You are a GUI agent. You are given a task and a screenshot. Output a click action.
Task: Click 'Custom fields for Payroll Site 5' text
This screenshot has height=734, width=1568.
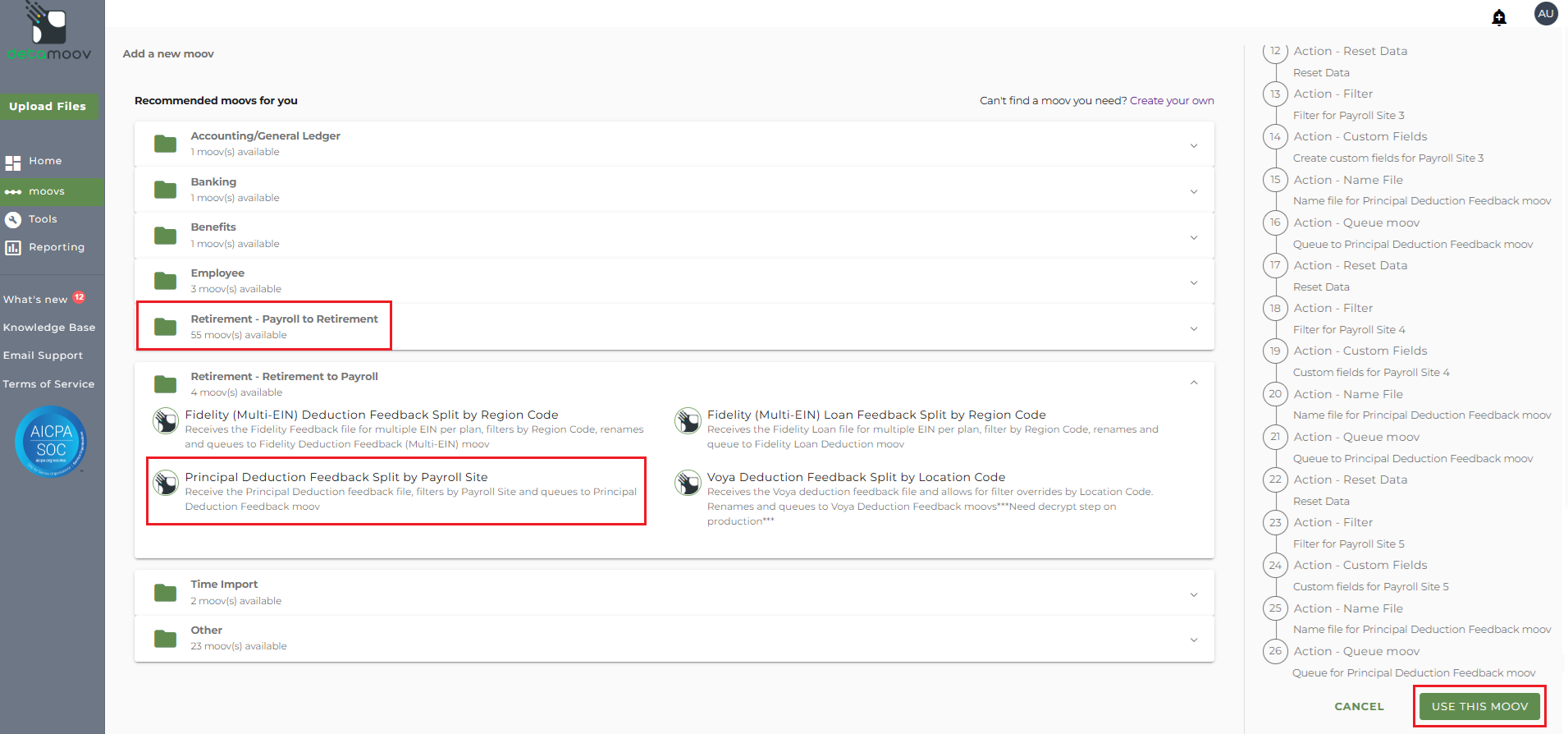(x=1371, y=587)
